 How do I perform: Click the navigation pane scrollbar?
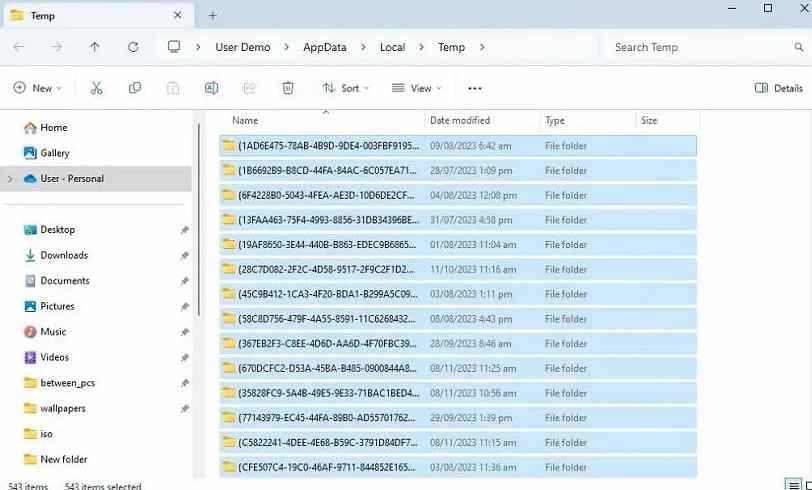(x=199, y=220)
